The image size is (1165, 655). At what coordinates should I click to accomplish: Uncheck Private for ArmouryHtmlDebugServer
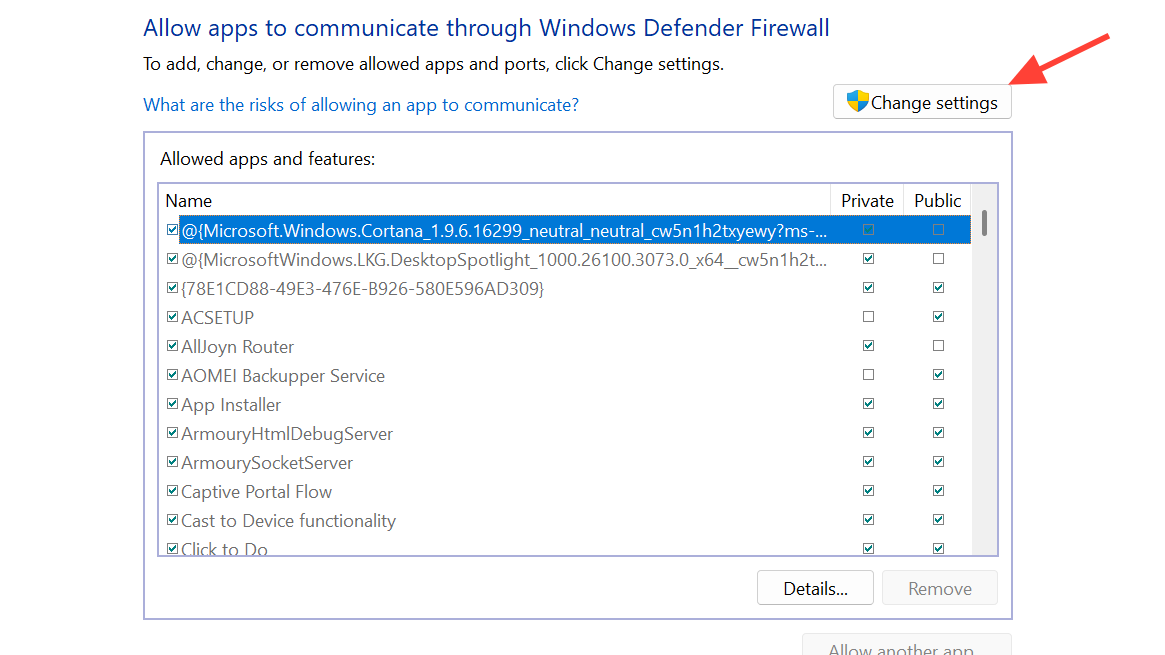tap(868, 433)
